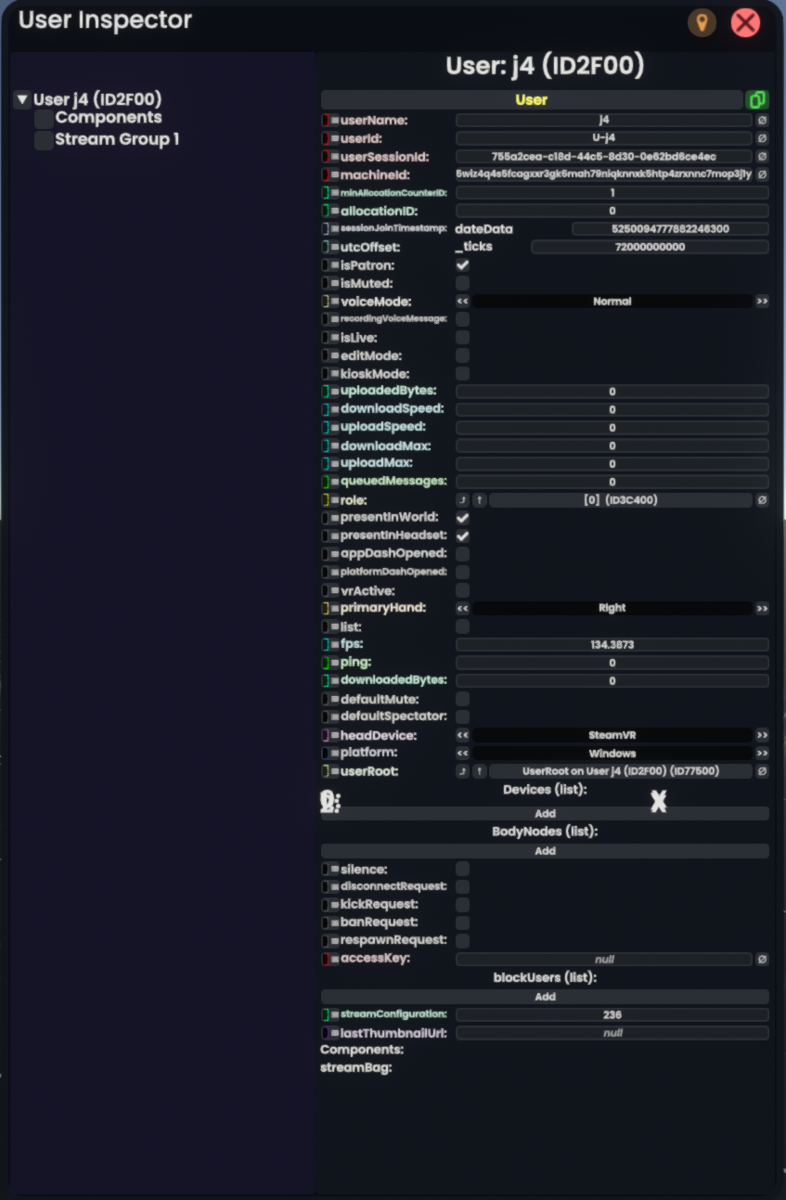This screenshot has height=1200, width=786.
Task: Click the orange pin icon in title bar
Action: 702,23
